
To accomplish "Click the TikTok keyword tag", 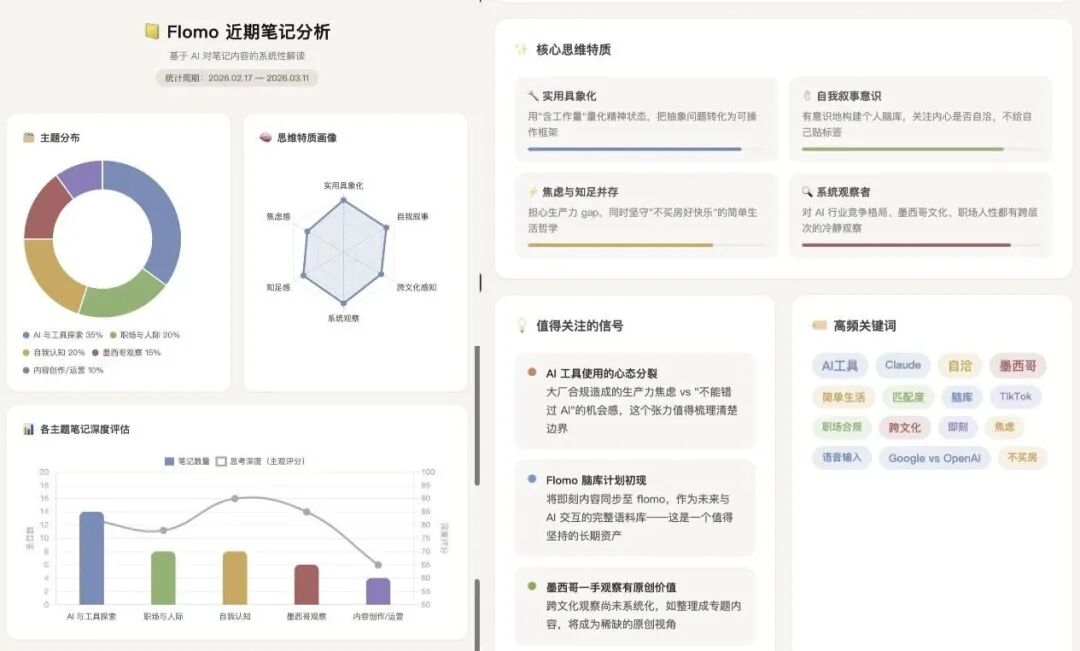I will click(x=1015, y=397).
